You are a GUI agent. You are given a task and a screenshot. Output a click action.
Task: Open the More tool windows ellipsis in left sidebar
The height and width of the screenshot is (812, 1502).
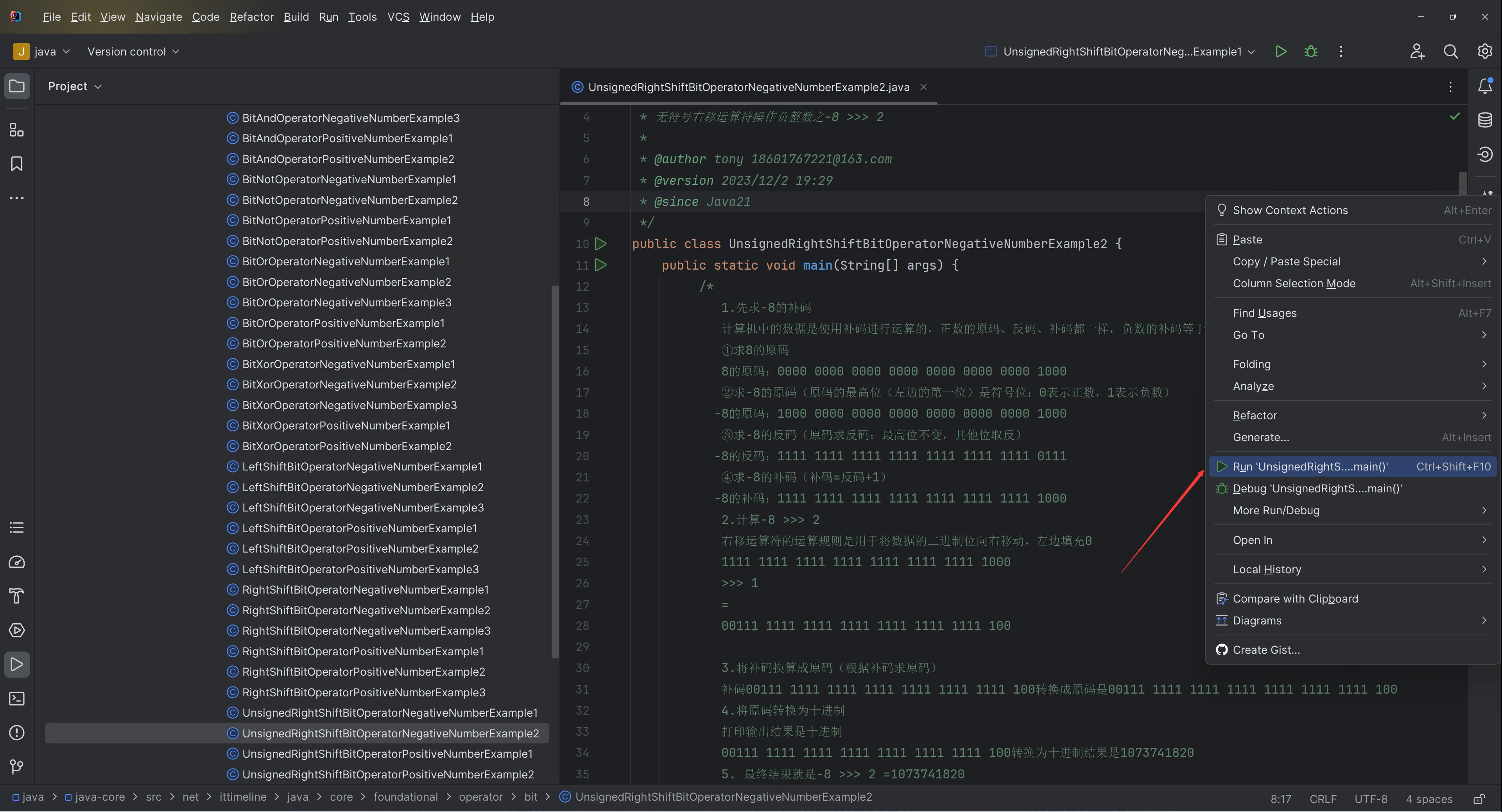point(17,198)
